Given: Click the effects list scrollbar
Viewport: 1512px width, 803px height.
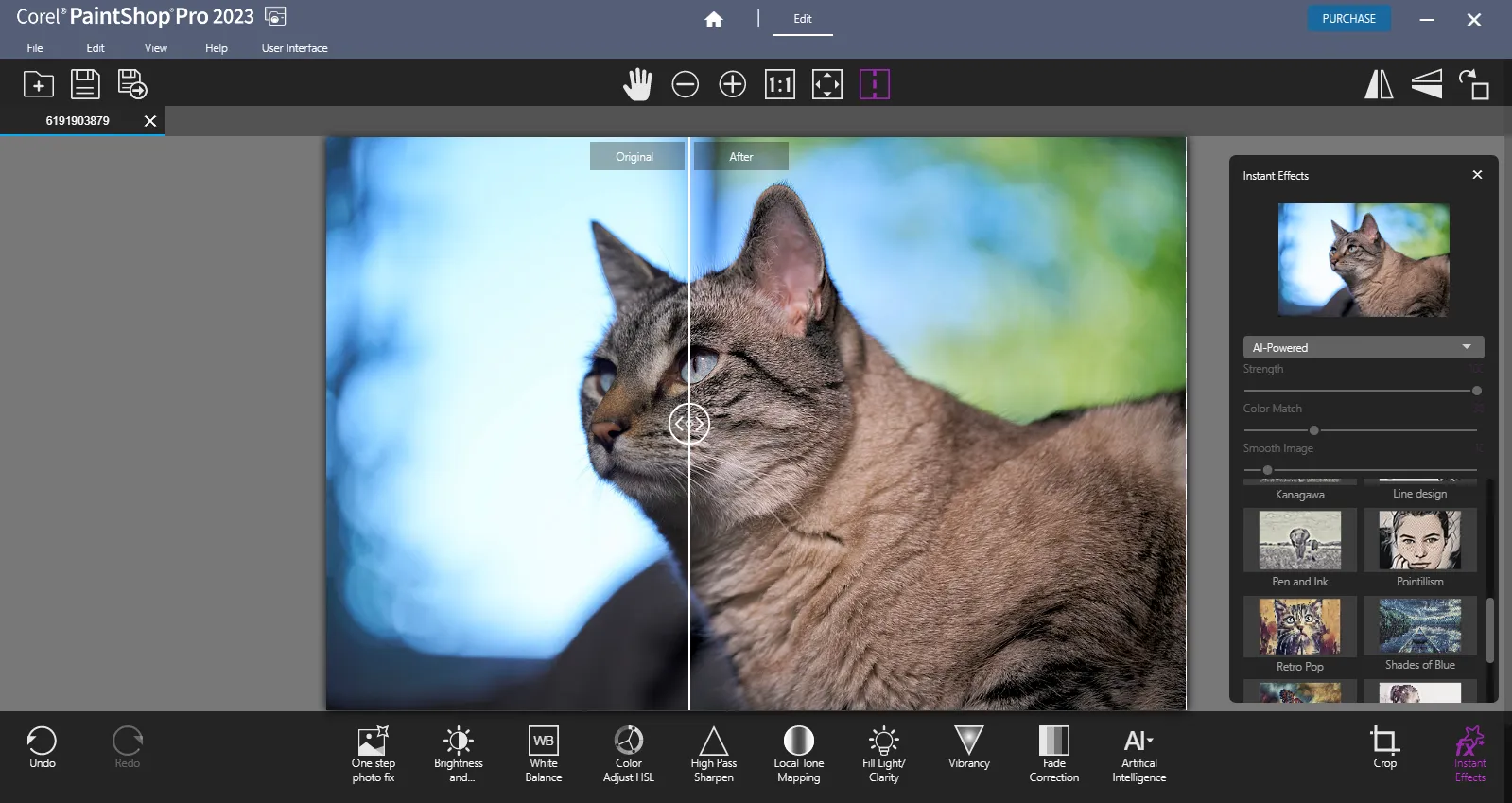Looking at the screenshot, I should pos(1490,630).
